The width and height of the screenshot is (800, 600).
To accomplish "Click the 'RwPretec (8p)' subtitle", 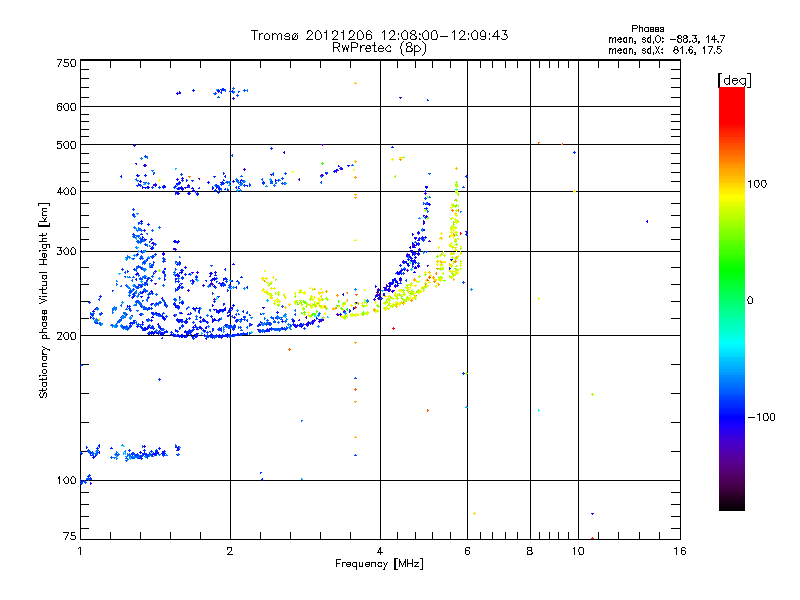I will [379, 48].
